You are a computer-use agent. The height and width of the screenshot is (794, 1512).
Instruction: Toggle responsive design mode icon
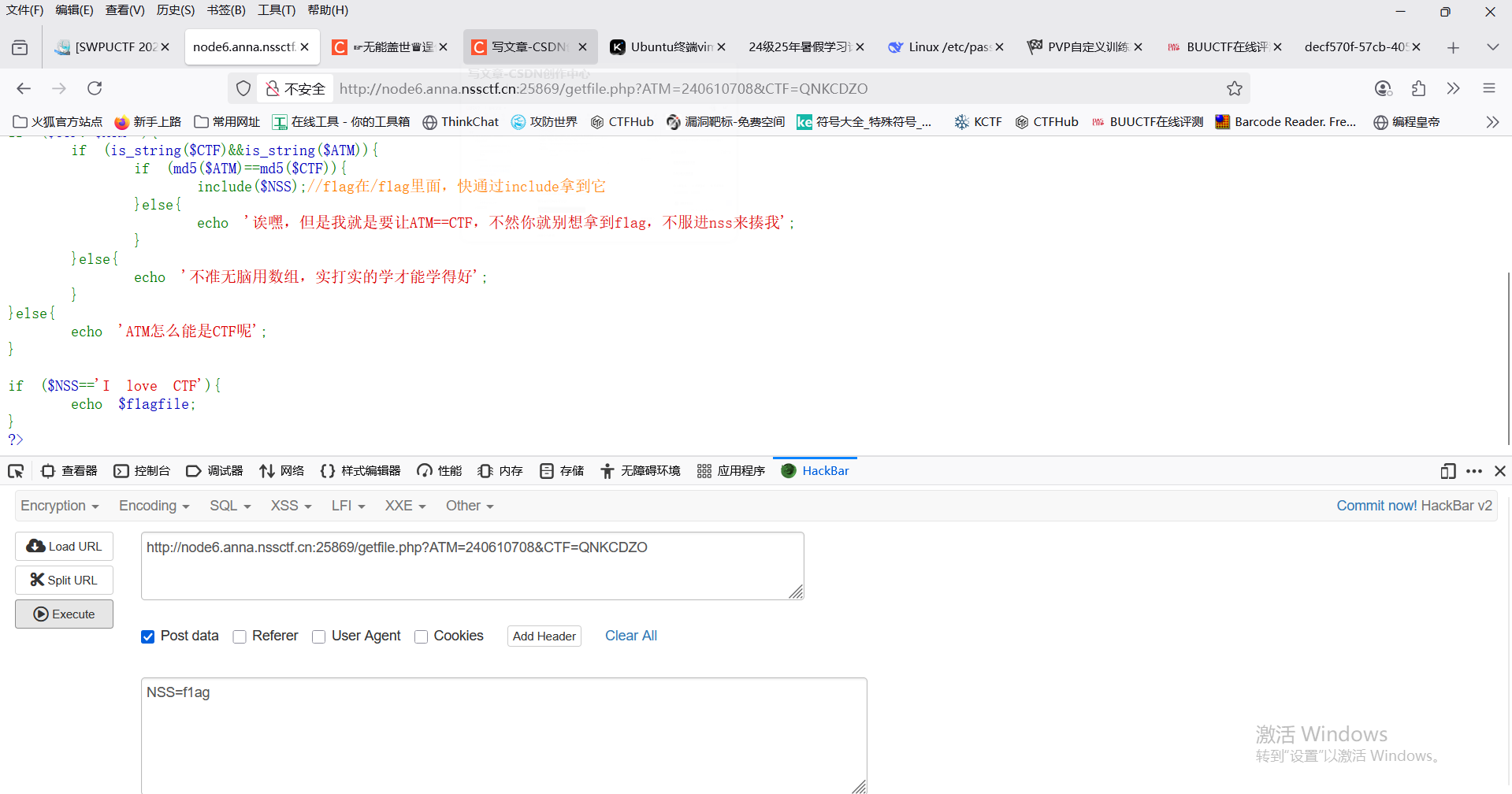(x=1447, y=471)
